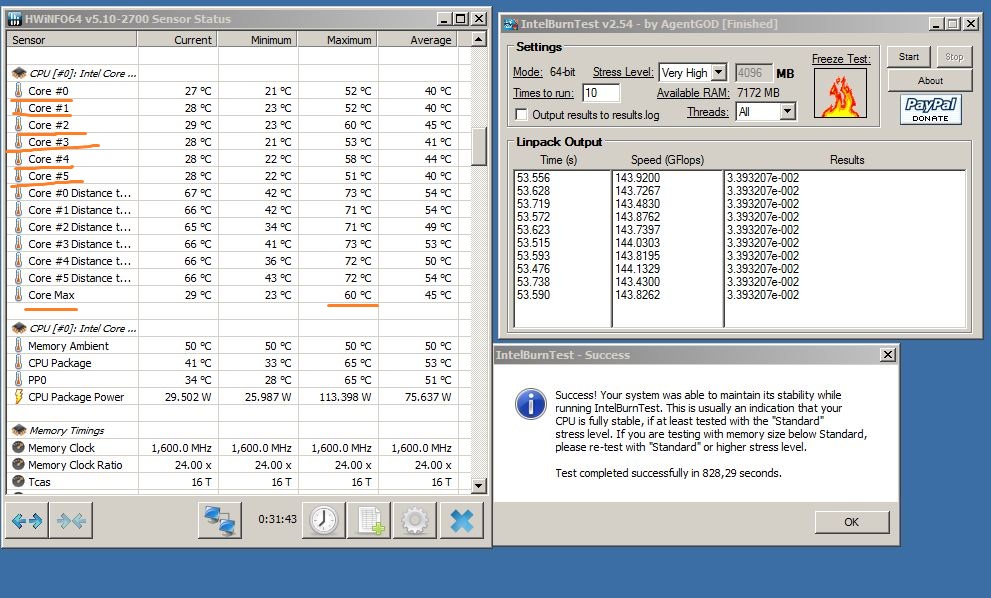
Task: Open HWiNFO sensor settings gear icon
Action: point(415,520)
